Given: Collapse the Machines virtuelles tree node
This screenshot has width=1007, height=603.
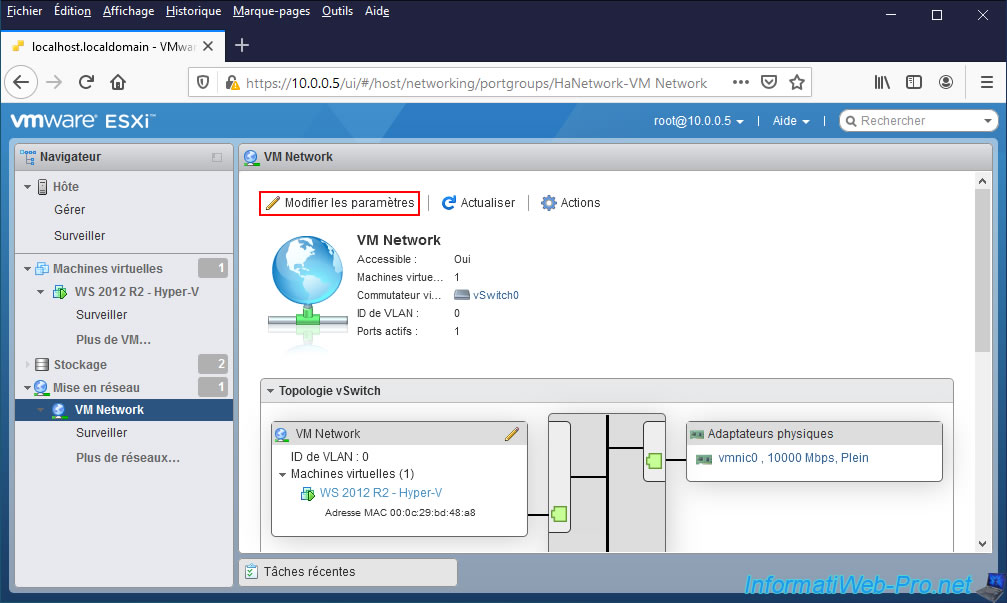Looking at the screenshot, I should coord(28,269).
